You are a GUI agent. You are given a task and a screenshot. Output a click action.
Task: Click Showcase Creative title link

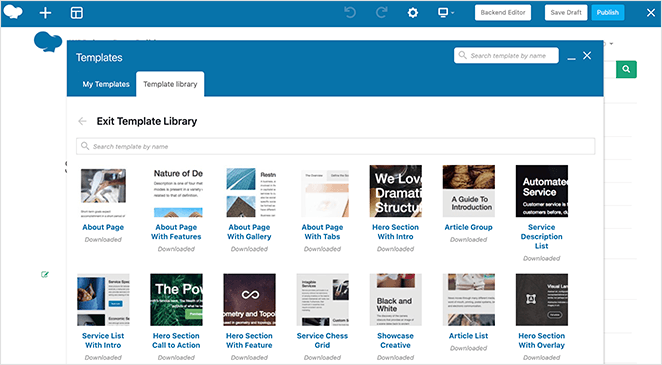396,340
